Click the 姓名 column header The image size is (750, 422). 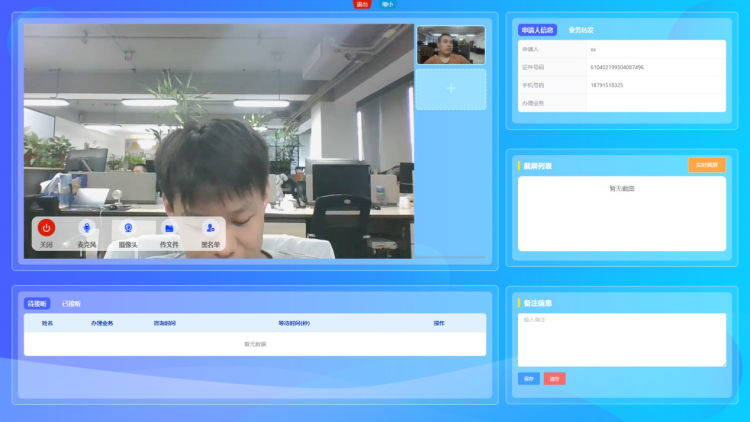click(47, 323)
